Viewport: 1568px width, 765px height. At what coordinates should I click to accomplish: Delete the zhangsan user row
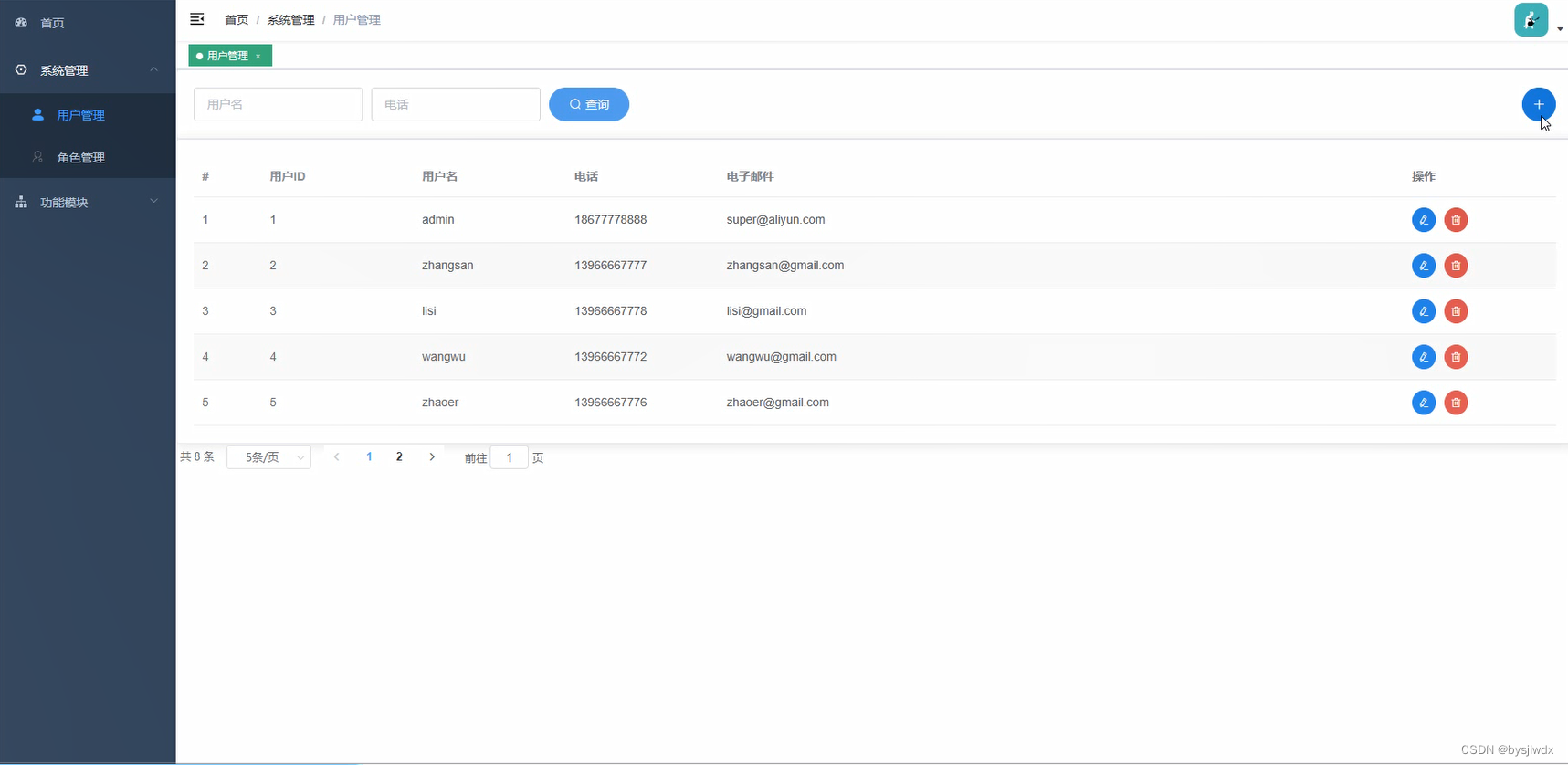[1456, 266]
